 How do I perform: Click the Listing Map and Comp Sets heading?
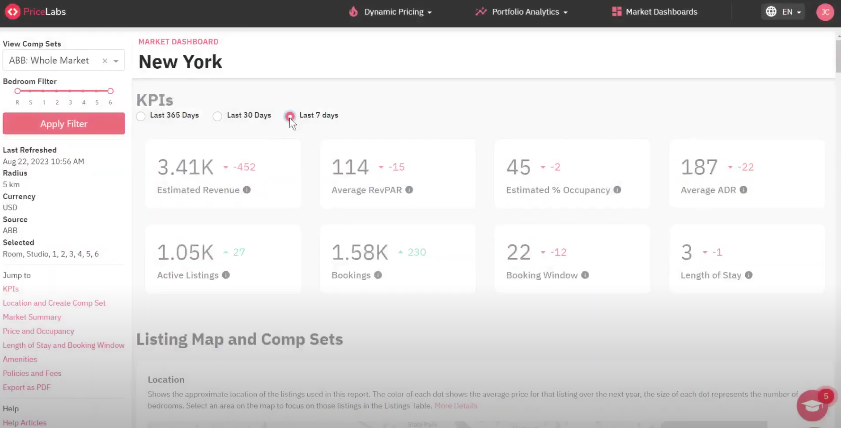[239, 339]
